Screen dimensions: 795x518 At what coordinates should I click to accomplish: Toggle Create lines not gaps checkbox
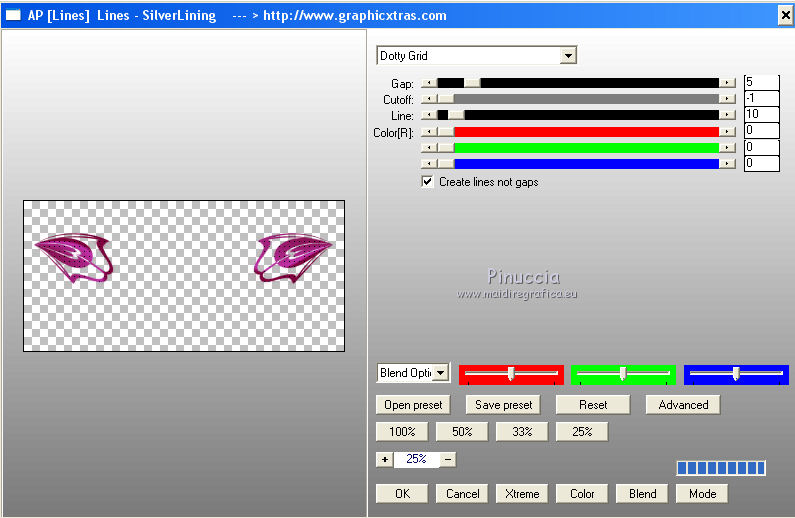[427, 182]
